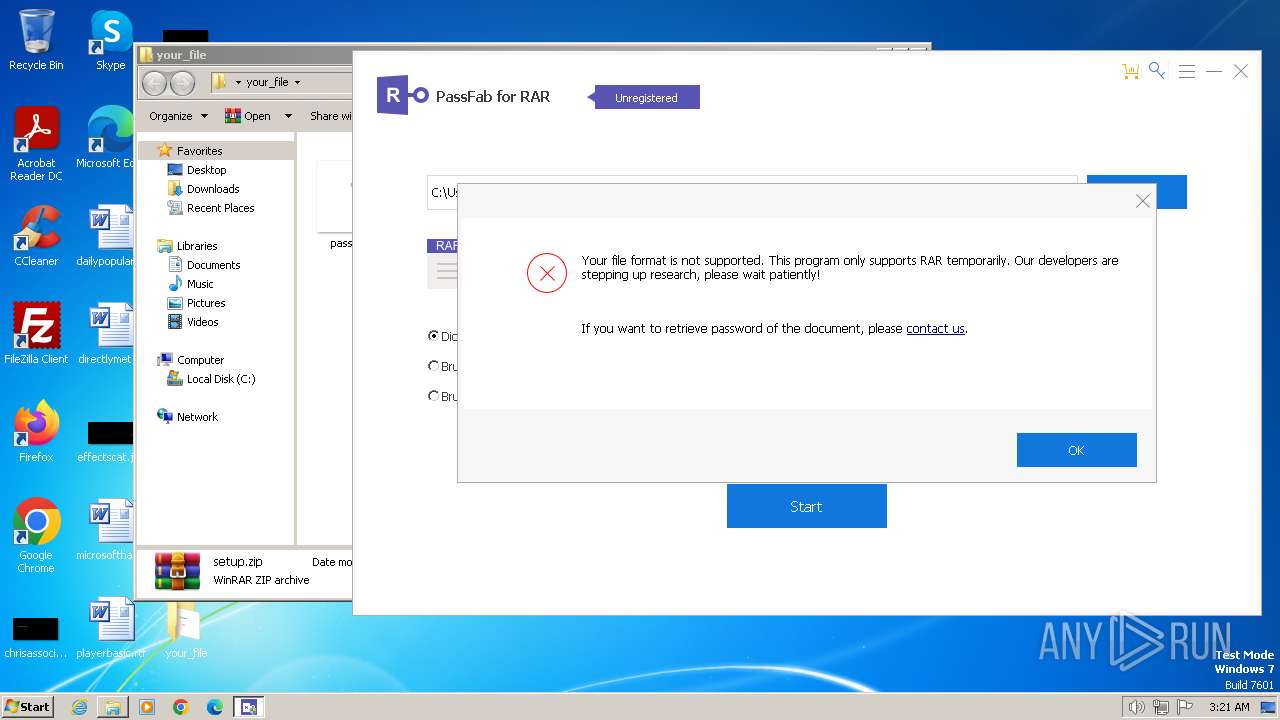
Task: Click the Explorer back navigation arrow
Action: tap(155, 82)
